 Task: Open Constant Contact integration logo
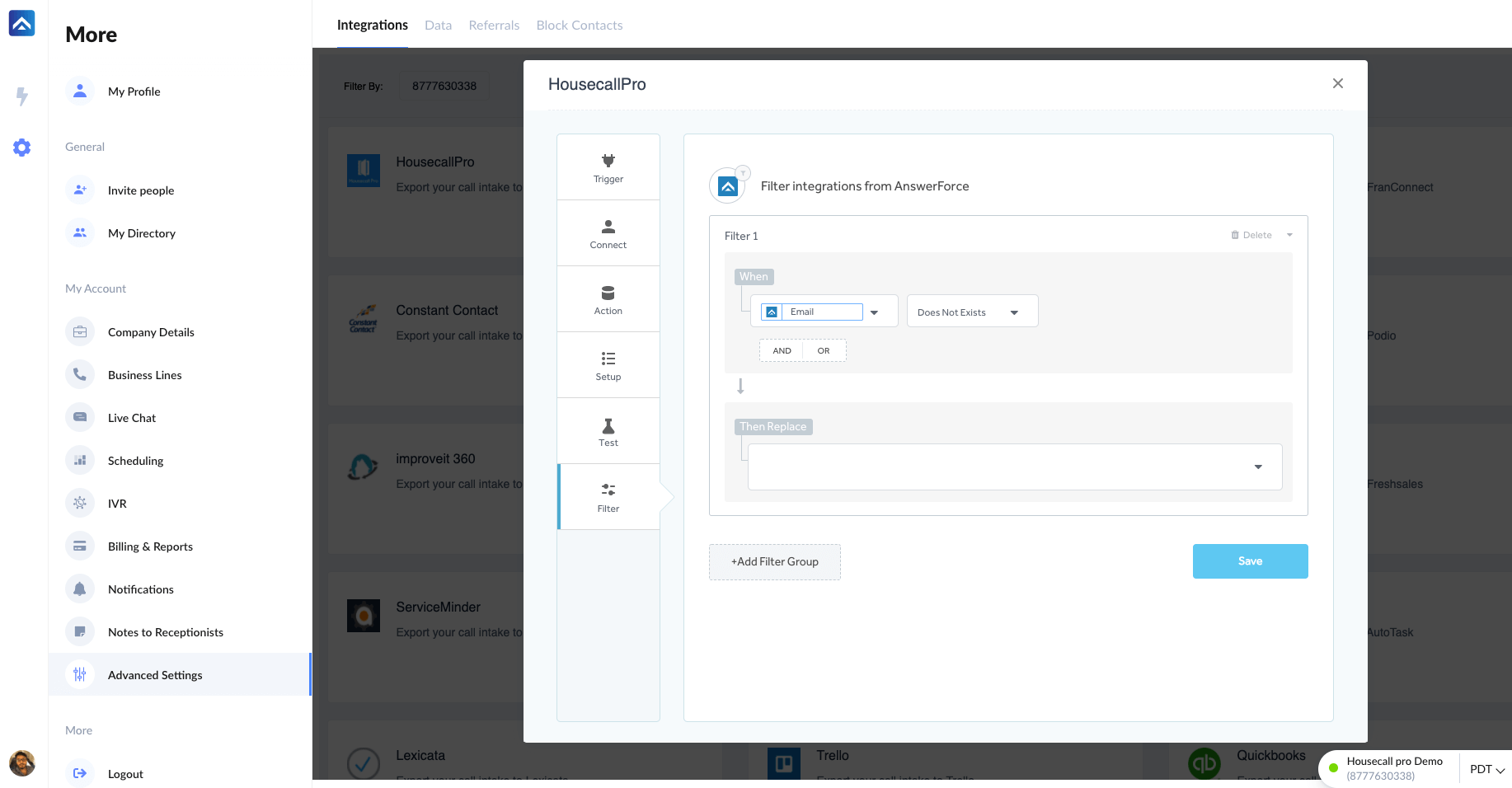point(363,319)
